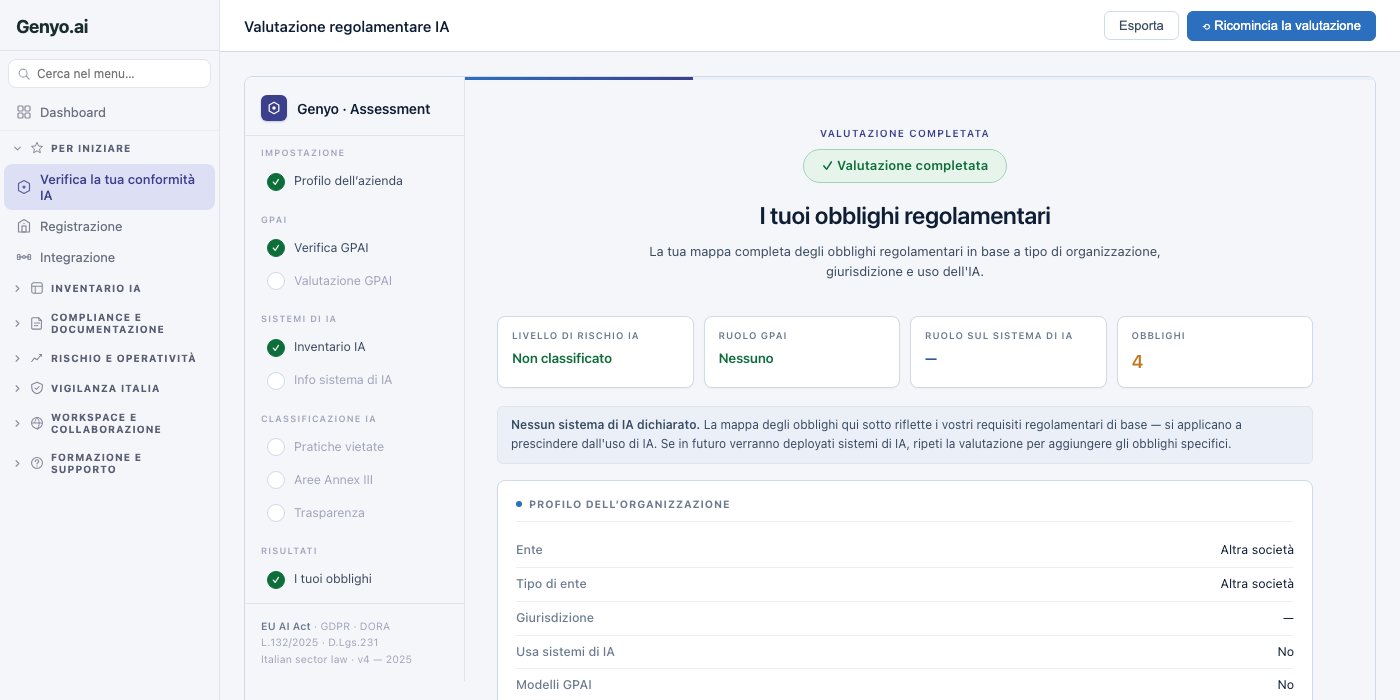Screen dimensions: 1400x700
Task: Collapse the Per iniziare section chevron
Action: tap(18, 148)
